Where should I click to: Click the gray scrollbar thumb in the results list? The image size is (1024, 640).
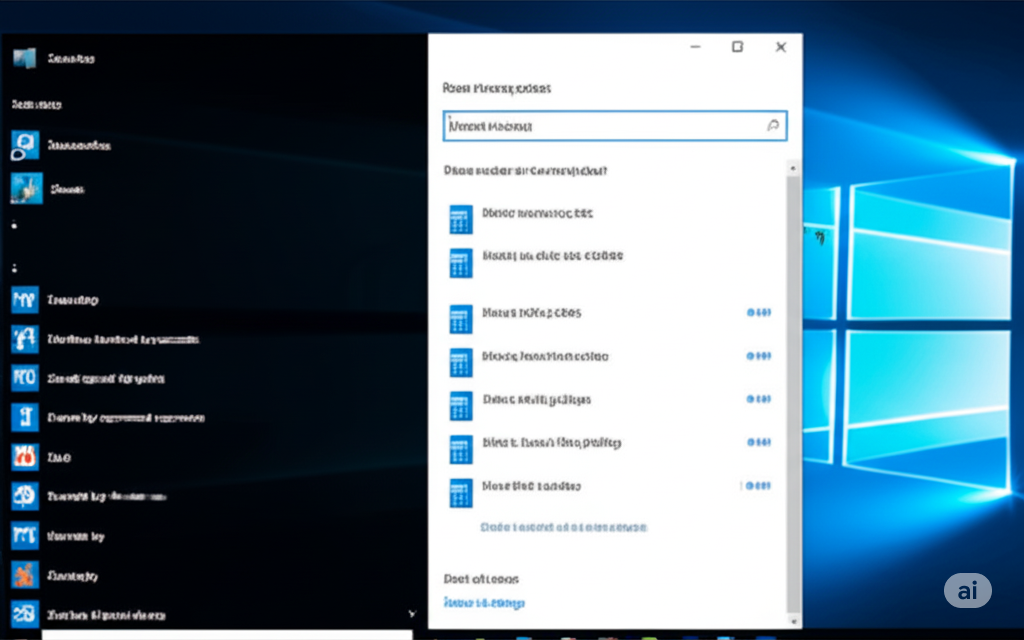[x=793, y=392]
